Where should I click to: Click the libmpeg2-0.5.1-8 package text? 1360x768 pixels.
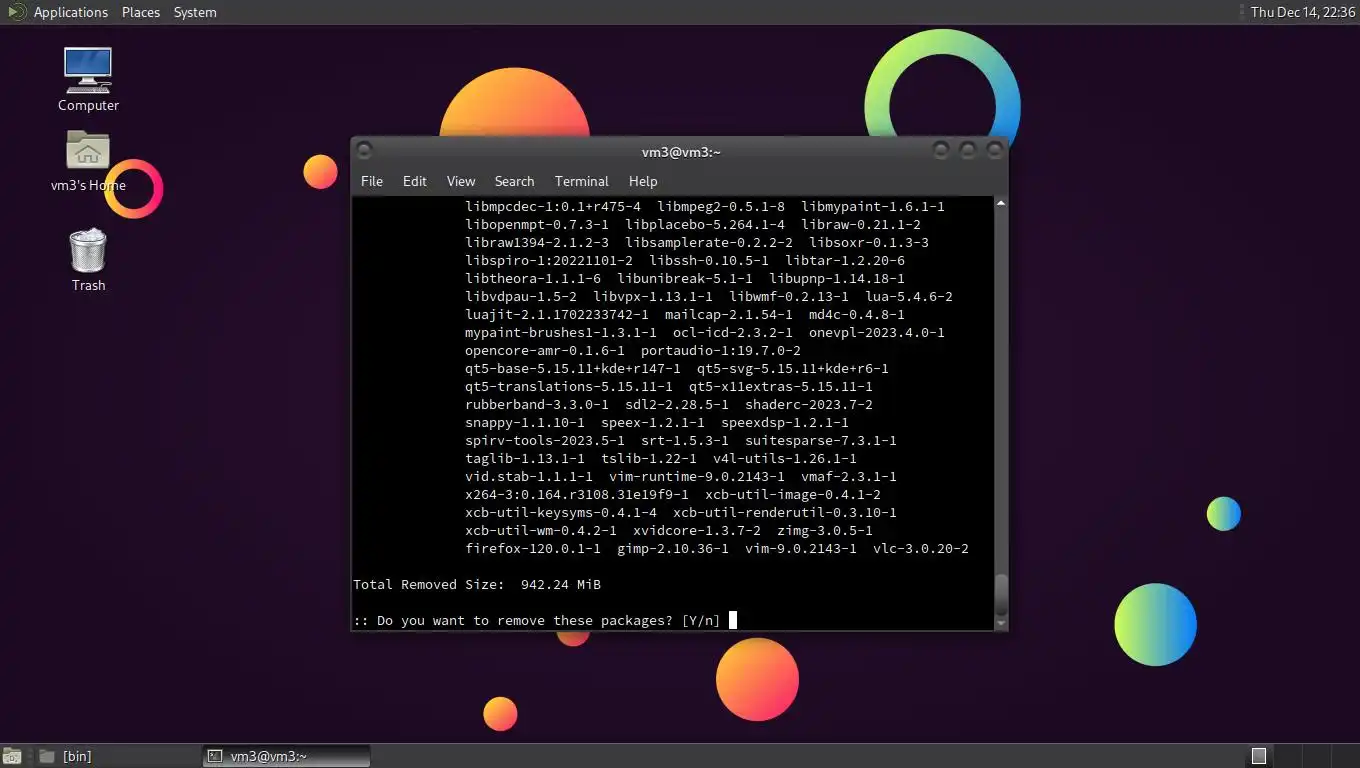pos(721,207)
